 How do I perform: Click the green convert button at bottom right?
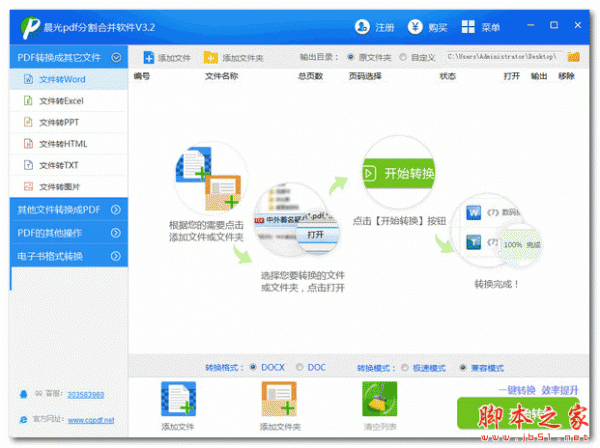pyautogui.click(x=519, y=413)
